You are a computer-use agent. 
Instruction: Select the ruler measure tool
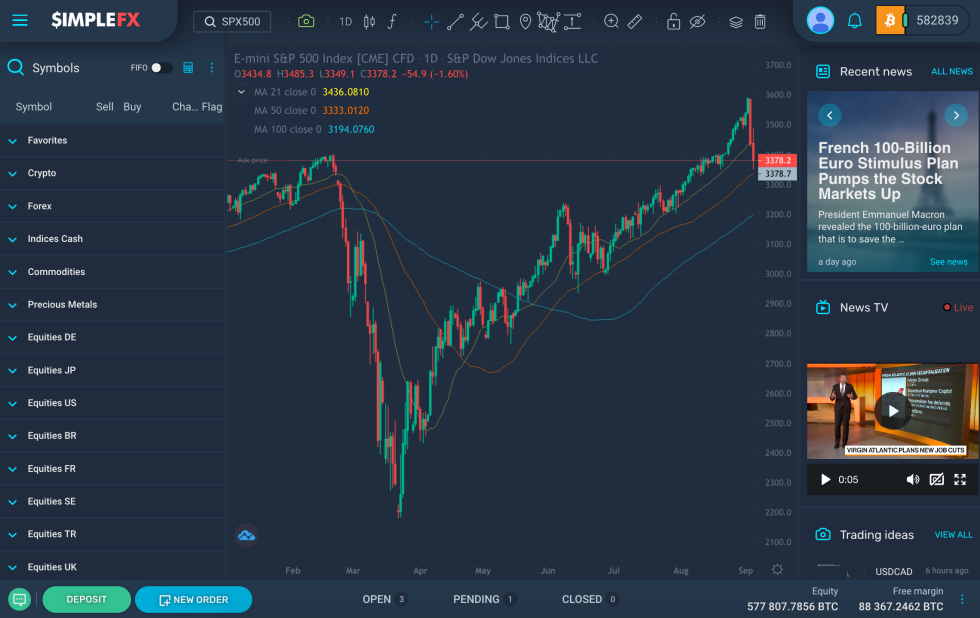(634, 21)
